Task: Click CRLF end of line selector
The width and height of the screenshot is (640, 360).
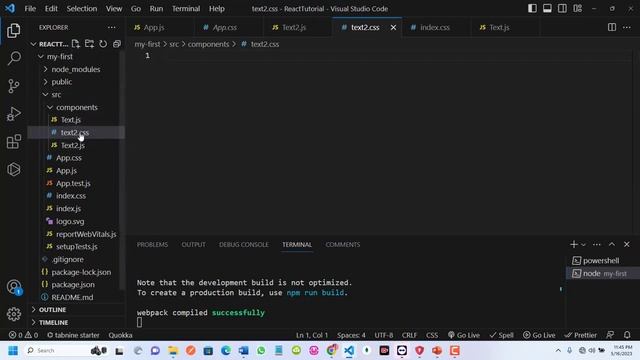Action: [409, 335]
